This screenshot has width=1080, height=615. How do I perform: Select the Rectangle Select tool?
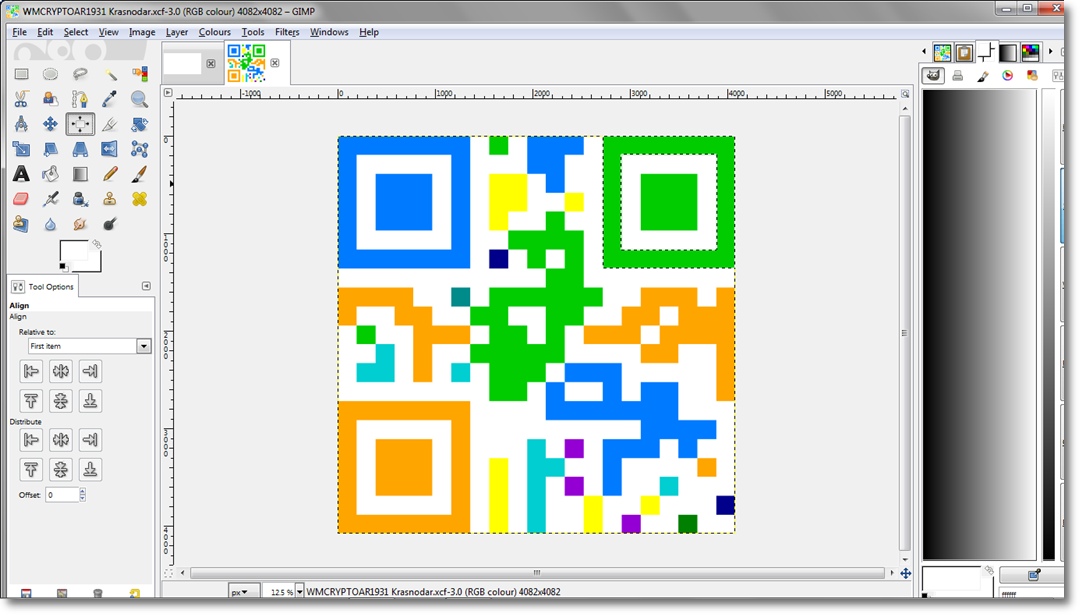pos(21,74)
